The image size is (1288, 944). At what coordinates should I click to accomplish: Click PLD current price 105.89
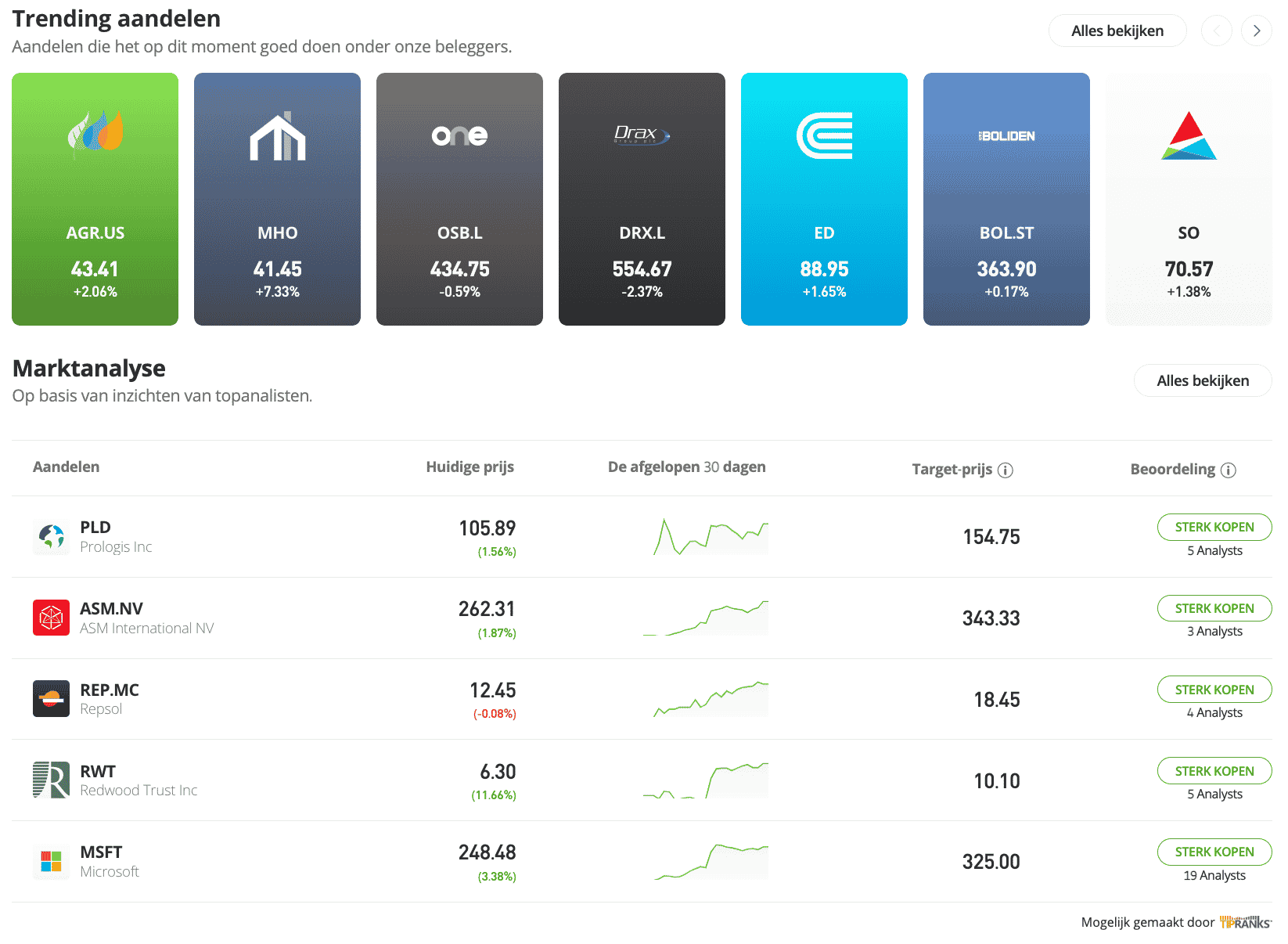coord(487,528)
